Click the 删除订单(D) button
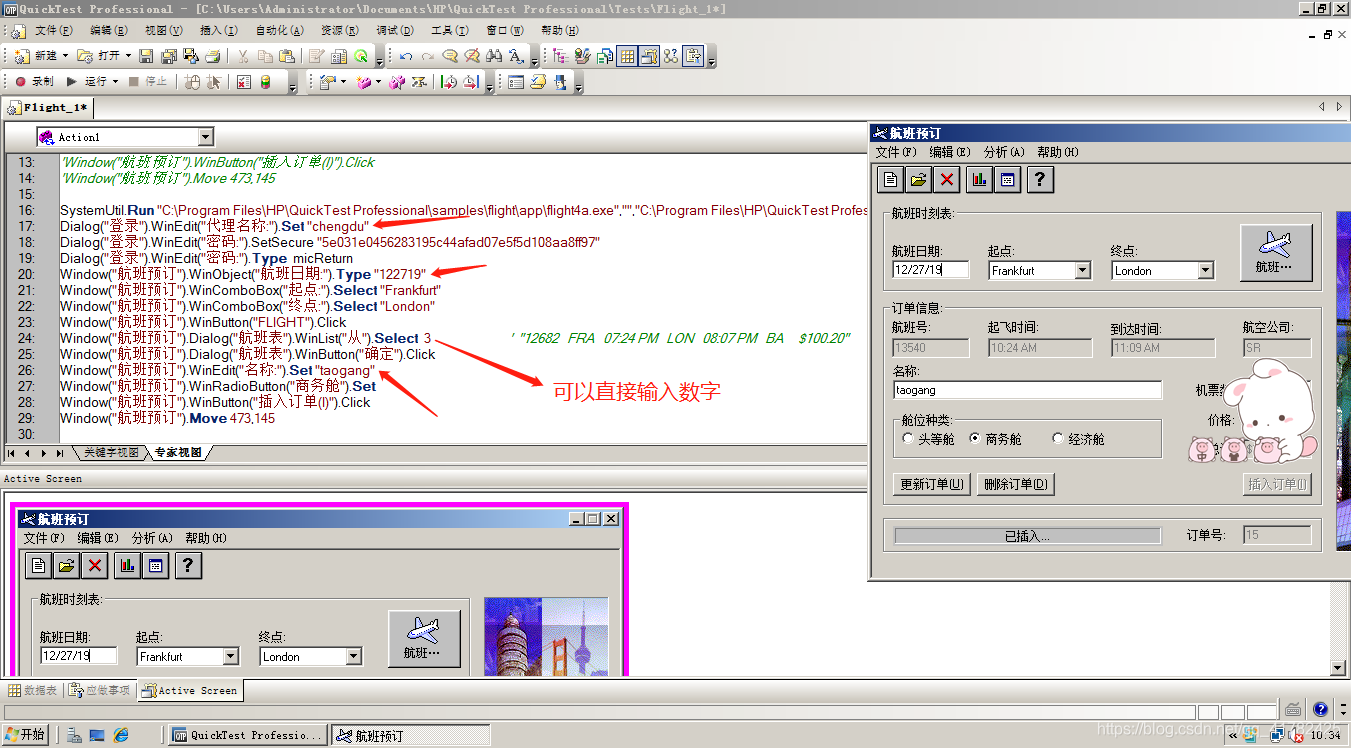The image size is (1351, 748). (1015, 484)
